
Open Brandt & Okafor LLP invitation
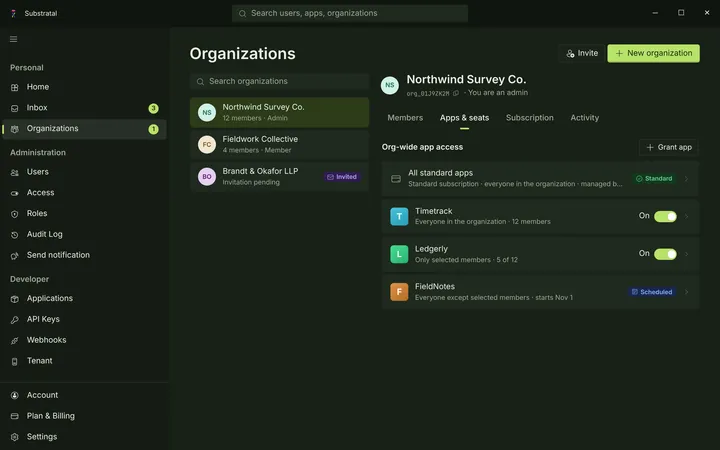pyautogui.click(x=279, y=177)
